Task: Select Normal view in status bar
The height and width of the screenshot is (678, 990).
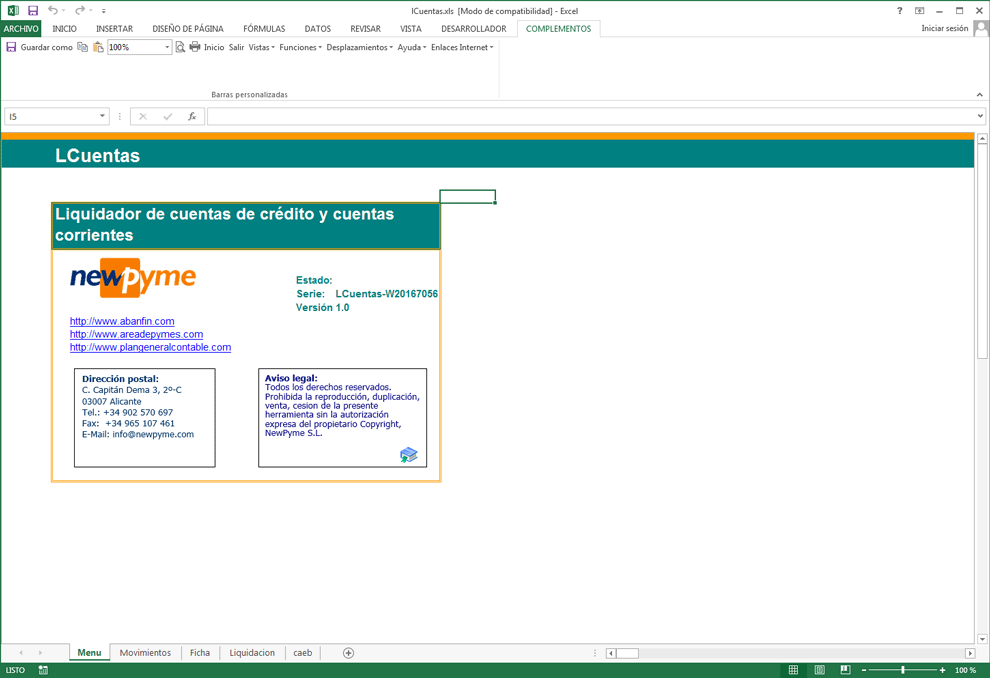Action: (794, 670)
